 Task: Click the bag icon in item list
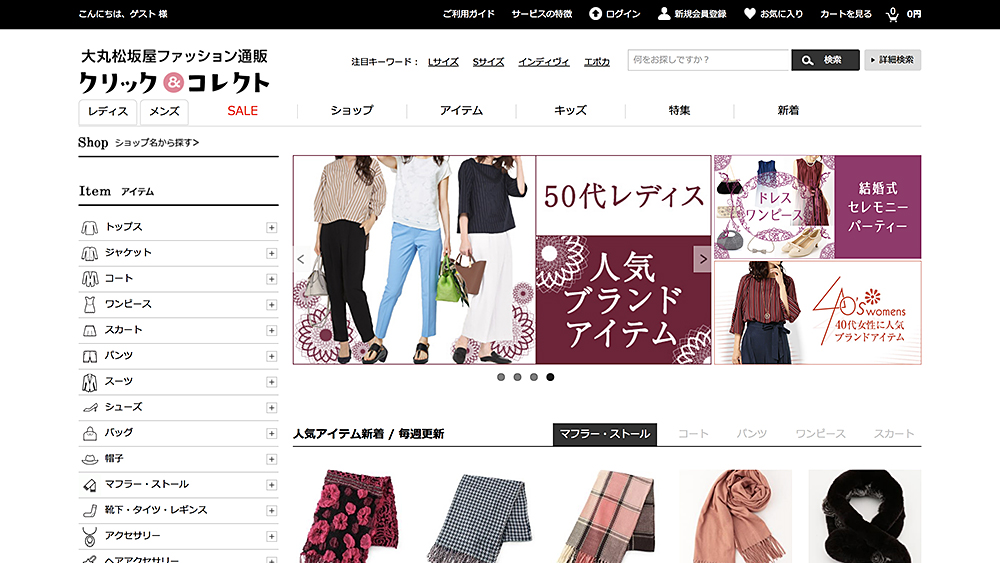pyautogui.click(x=89, y=433)
